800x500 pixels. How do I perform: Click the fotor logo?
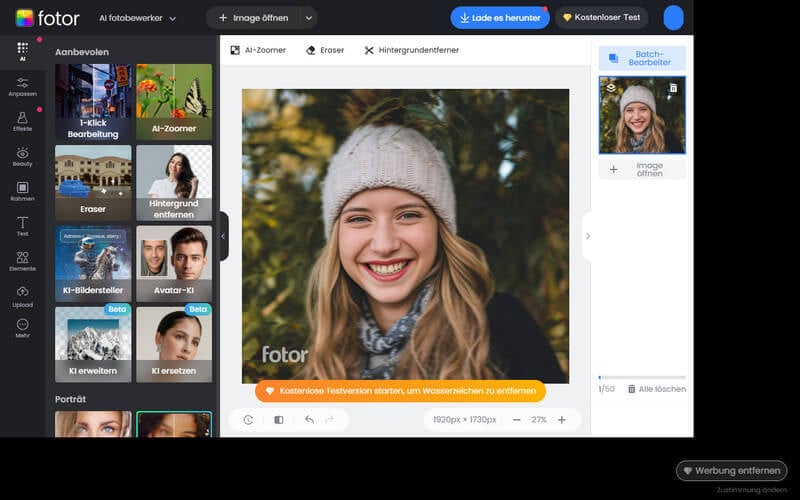pos(47,18)
